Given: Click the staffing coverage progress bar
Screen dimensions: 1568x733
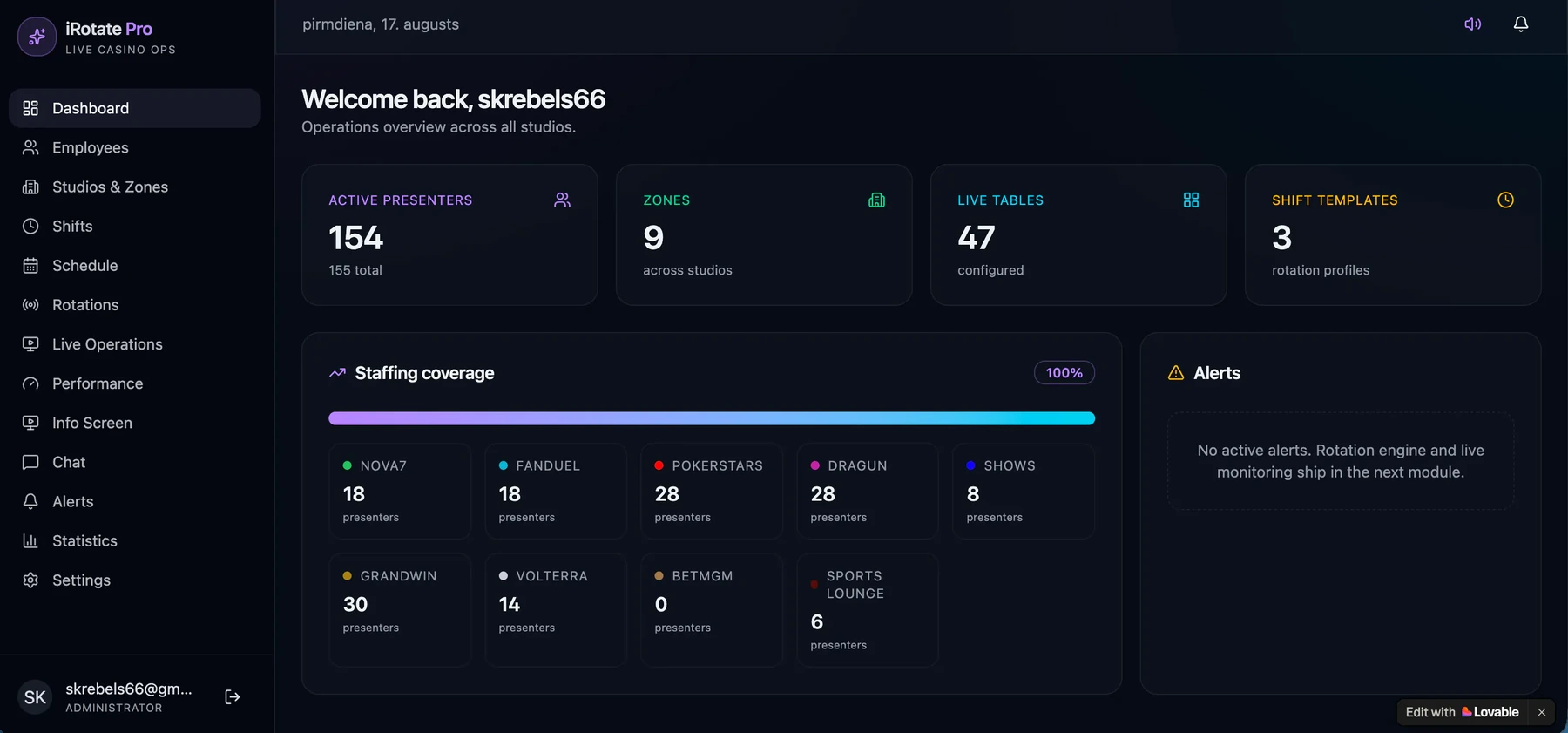Looking at the screenshot, I should pos(712,418).
